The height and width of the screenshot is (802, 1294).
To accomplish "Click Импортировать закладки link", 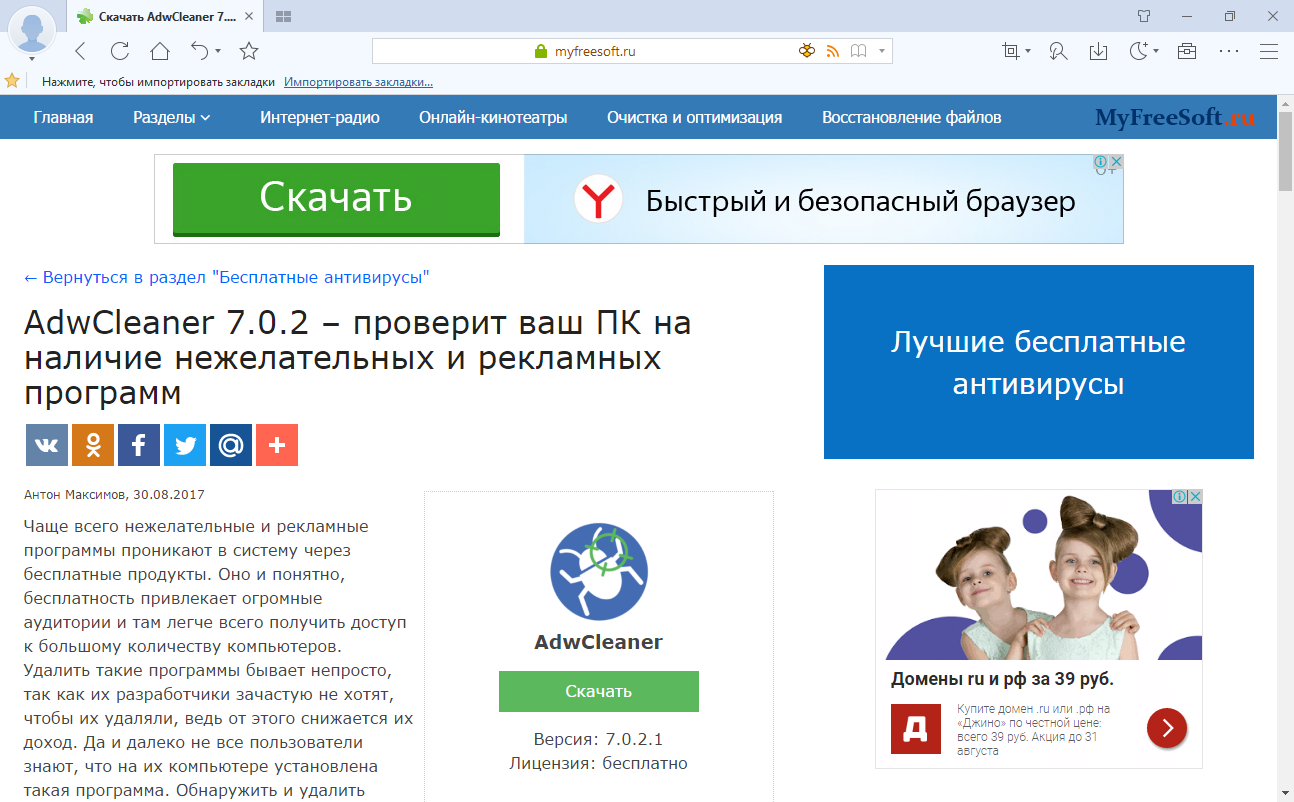I will (x=359, y=82).
